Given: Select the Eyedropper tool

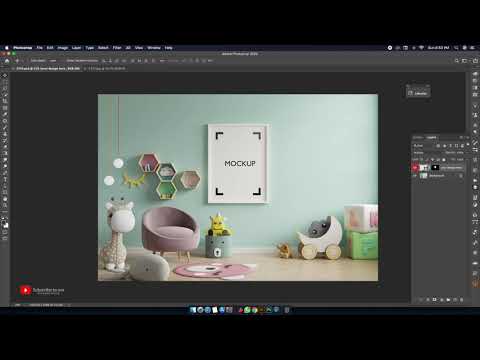Looking at the screenshot, I should tap(5, 114).
